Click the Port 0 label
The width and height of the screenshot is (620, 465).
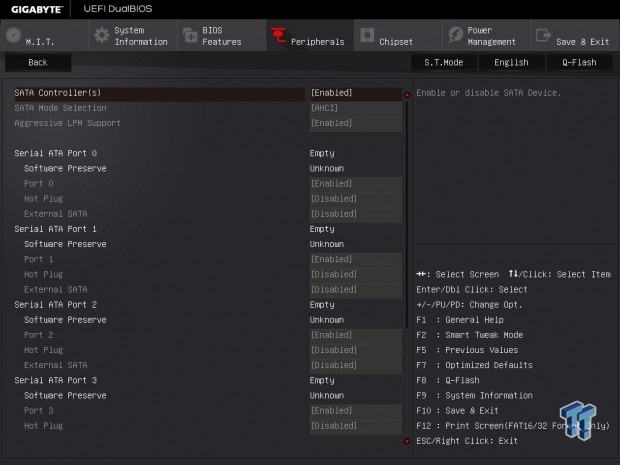pyautogui.click(x=39, y=183)
